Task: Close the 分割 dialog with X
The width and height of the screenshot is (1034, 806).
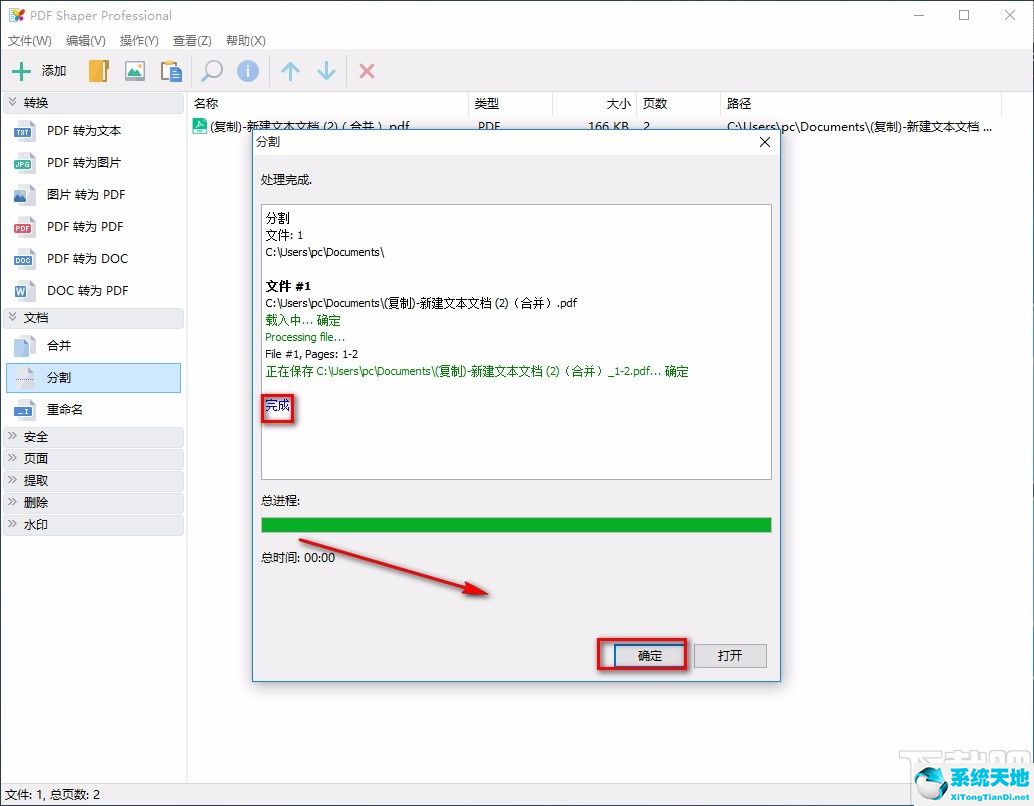Action: click(765, 142)
